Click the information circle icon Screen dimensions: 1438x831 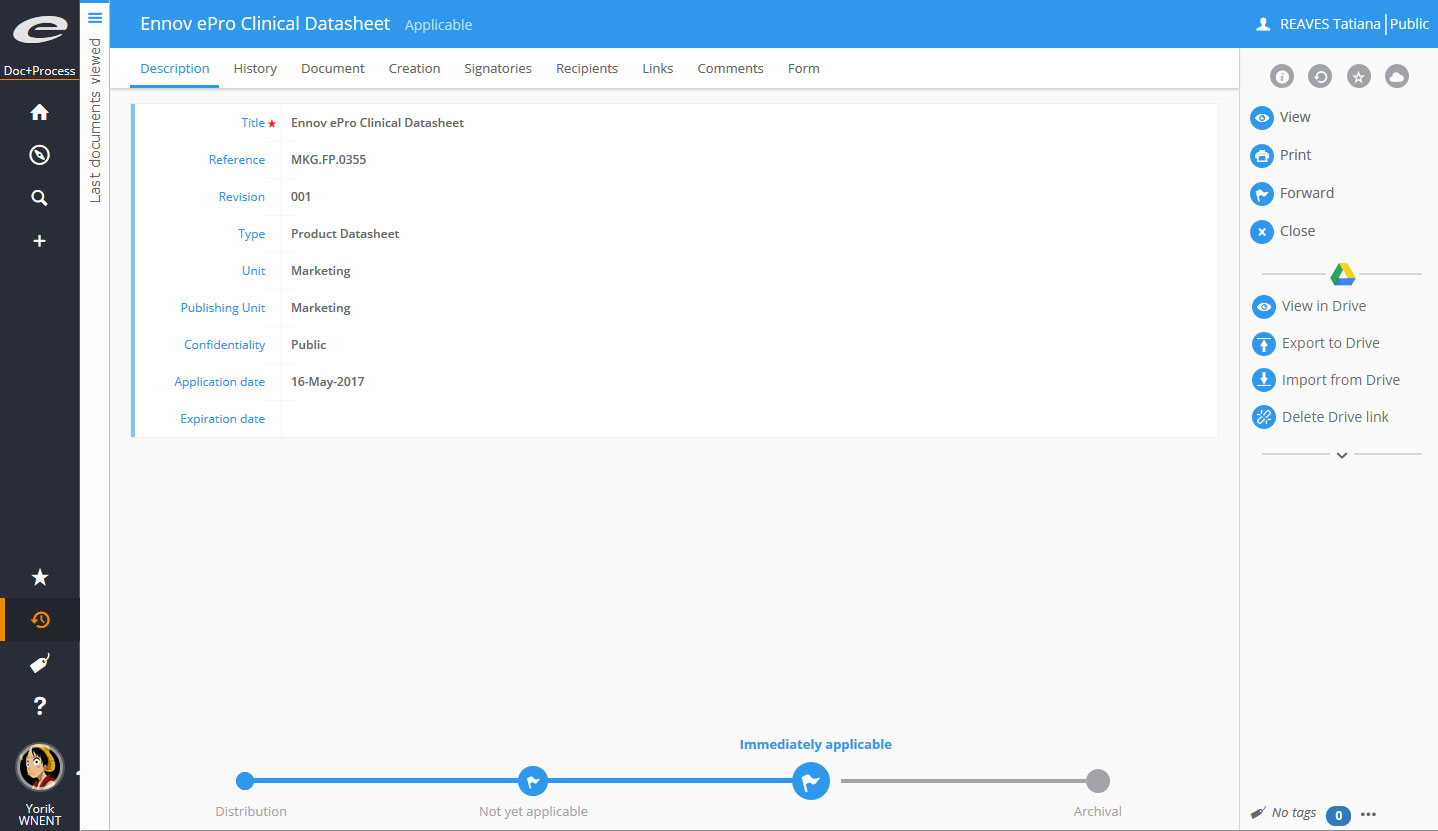(x=1282, y=76)
